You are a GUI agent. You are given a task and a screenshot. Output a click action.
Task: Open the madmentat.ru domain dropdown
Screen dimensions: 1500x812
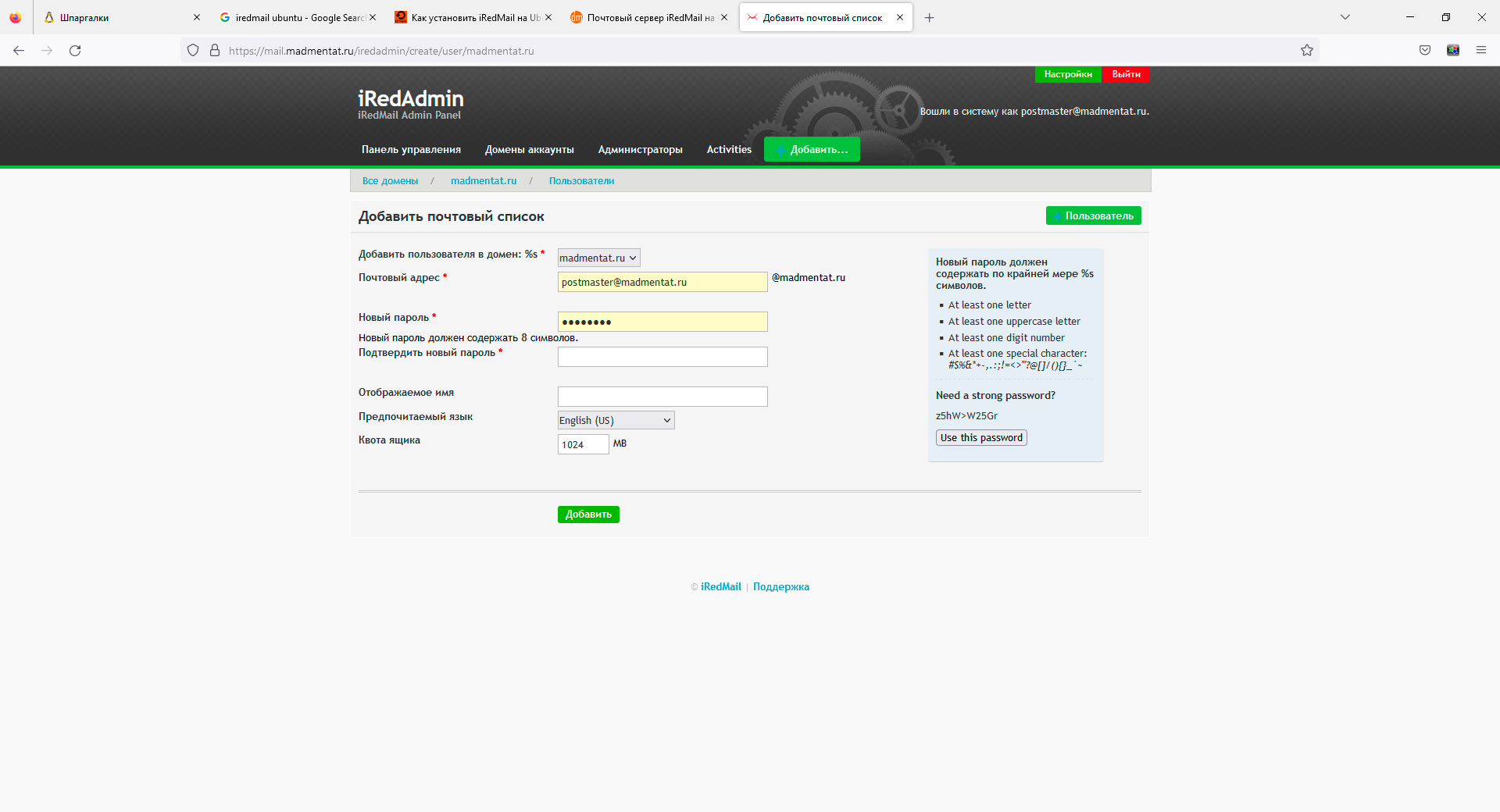[x=598, y=258]
